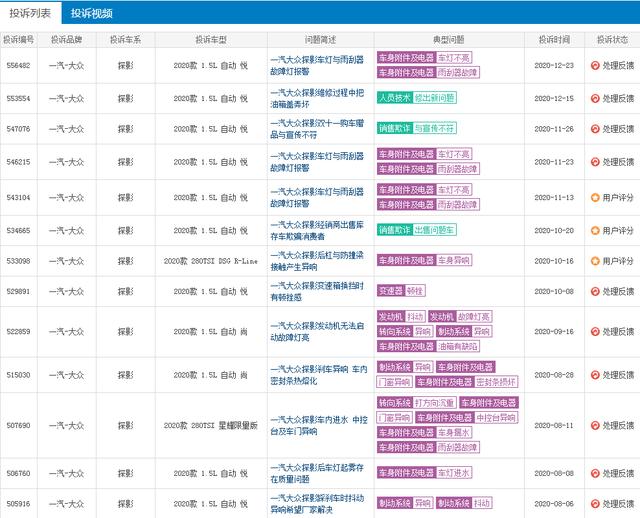Click 一汽-大众 brand in row 515030

click(67, 375)
